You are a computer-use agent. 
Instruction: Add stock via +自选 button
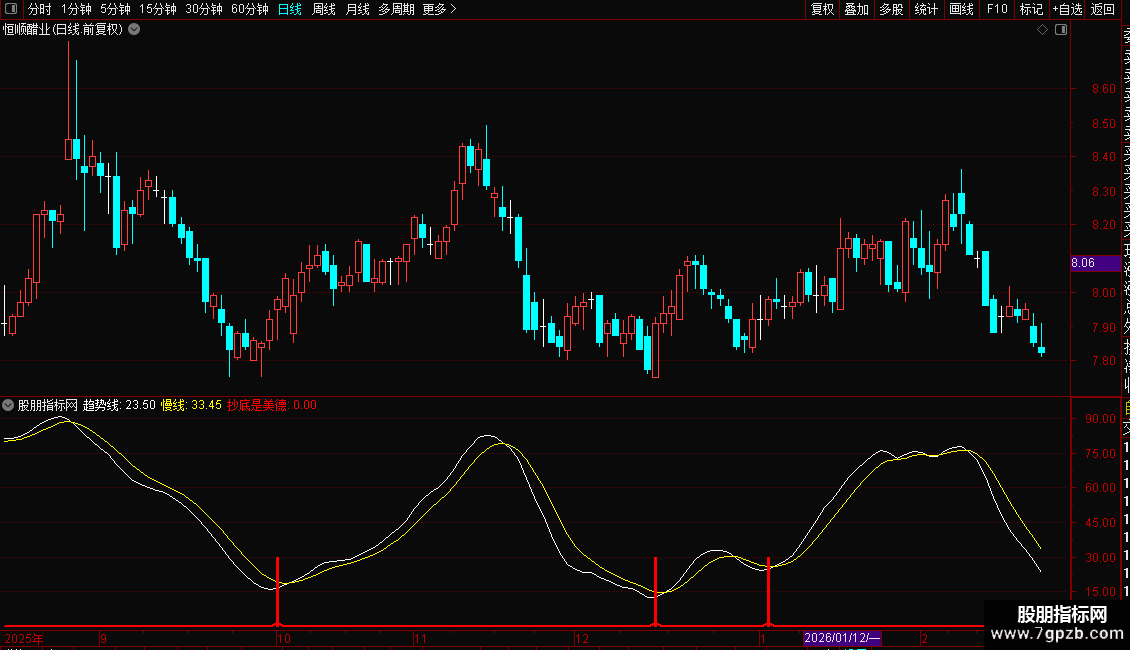point(1067,9)
